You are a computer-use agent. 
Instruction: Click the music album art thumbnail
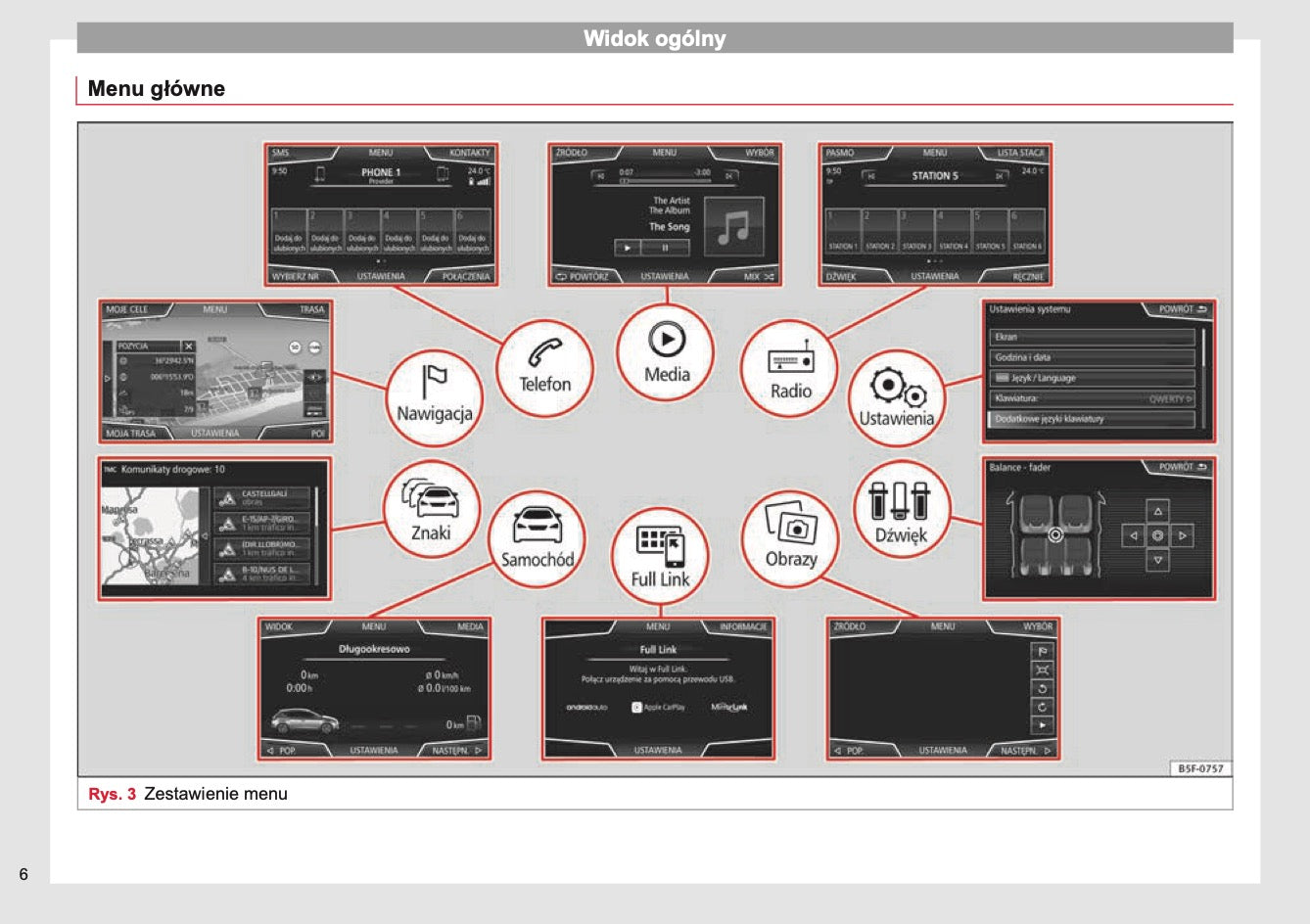point(732,227)
